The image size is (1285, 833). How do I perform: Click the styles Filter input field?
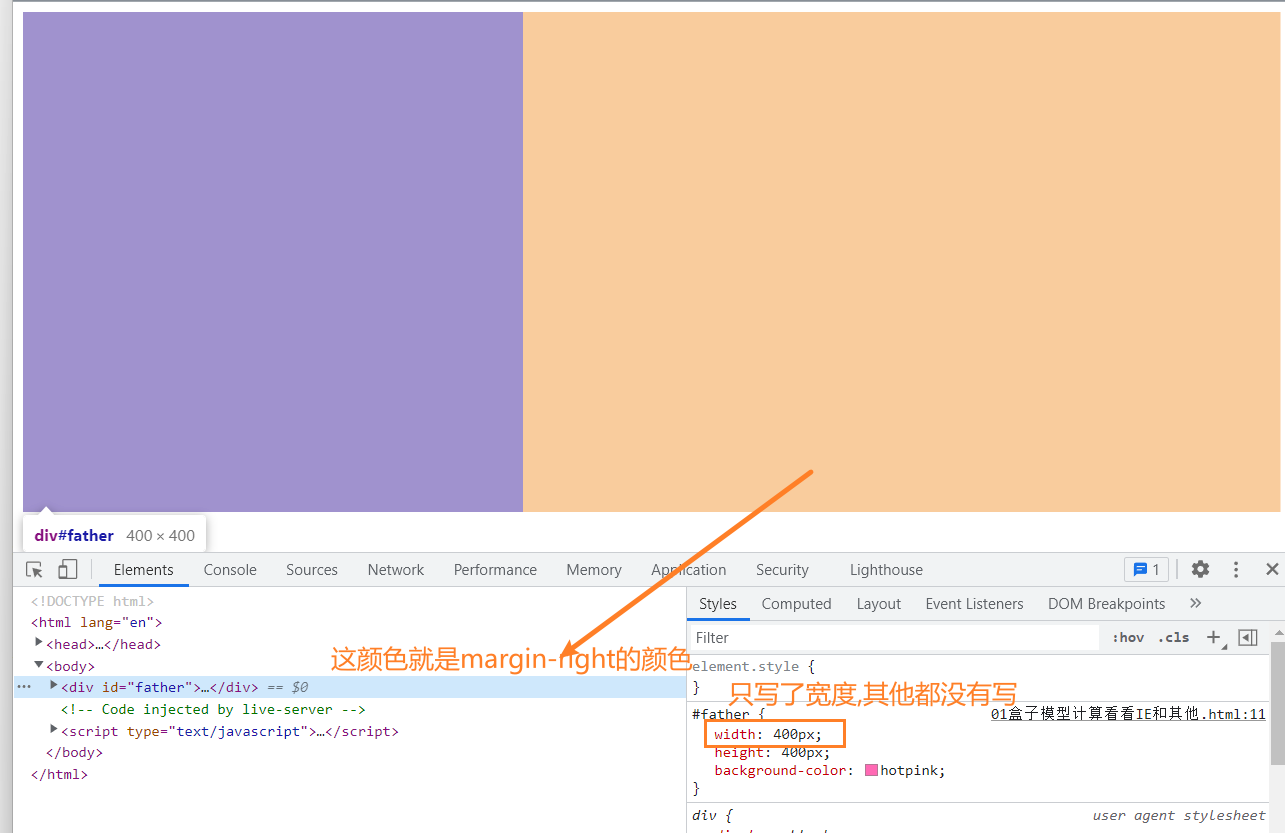click(x=894, y=638)
